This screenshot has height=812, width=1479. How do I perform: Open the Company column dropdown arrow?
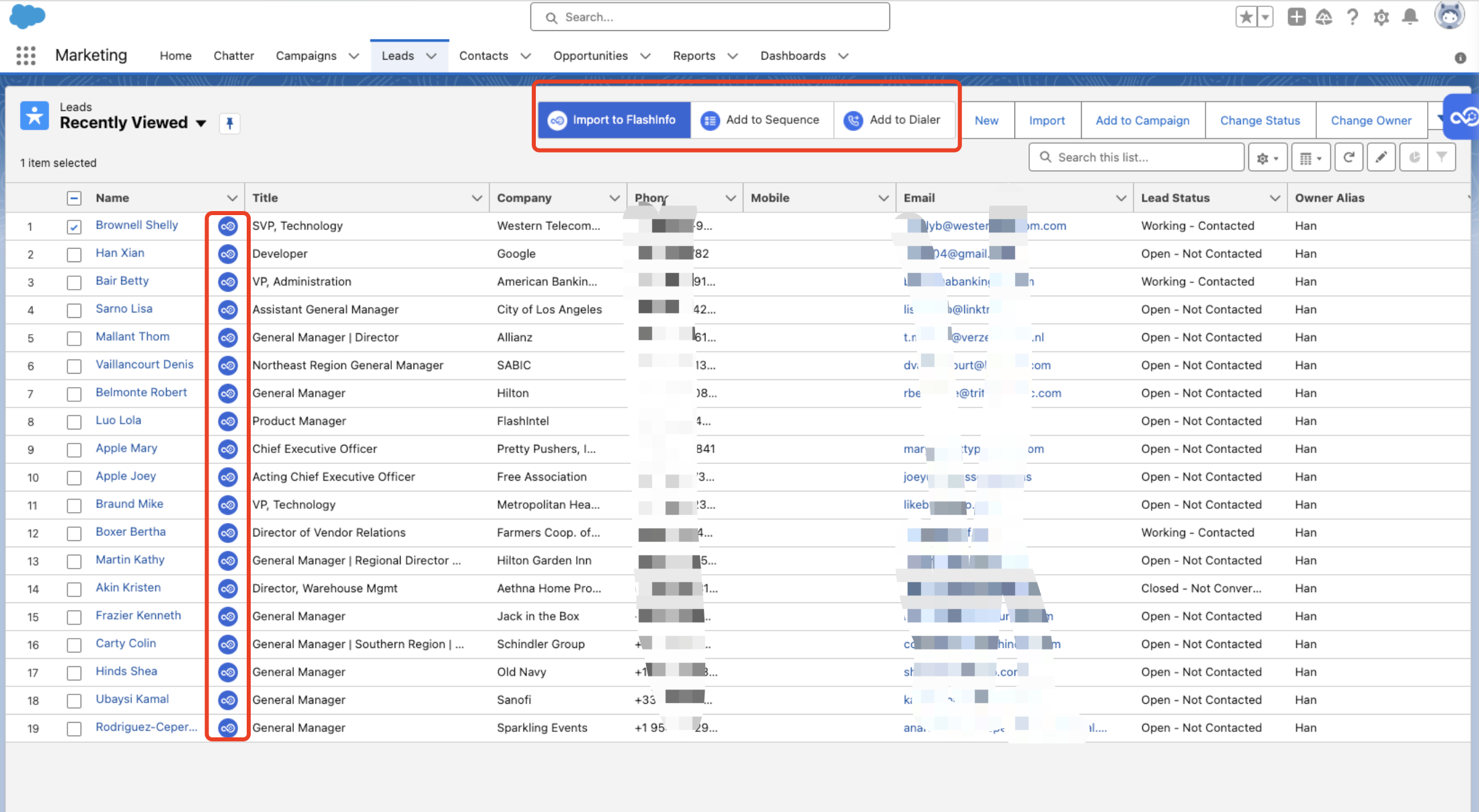pos(614,198)
